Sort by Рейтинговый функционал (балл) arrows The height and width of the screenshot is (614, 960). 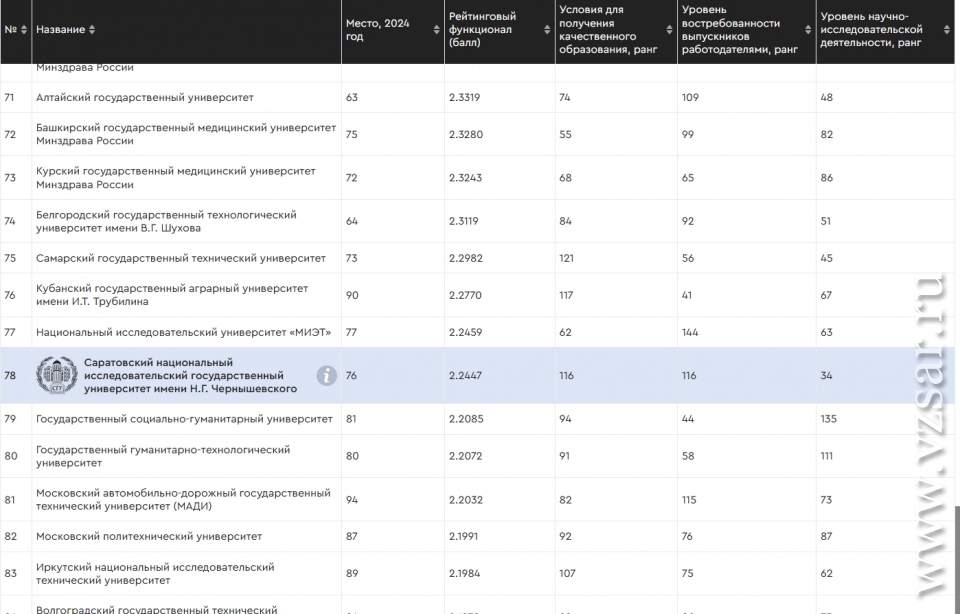547,29
